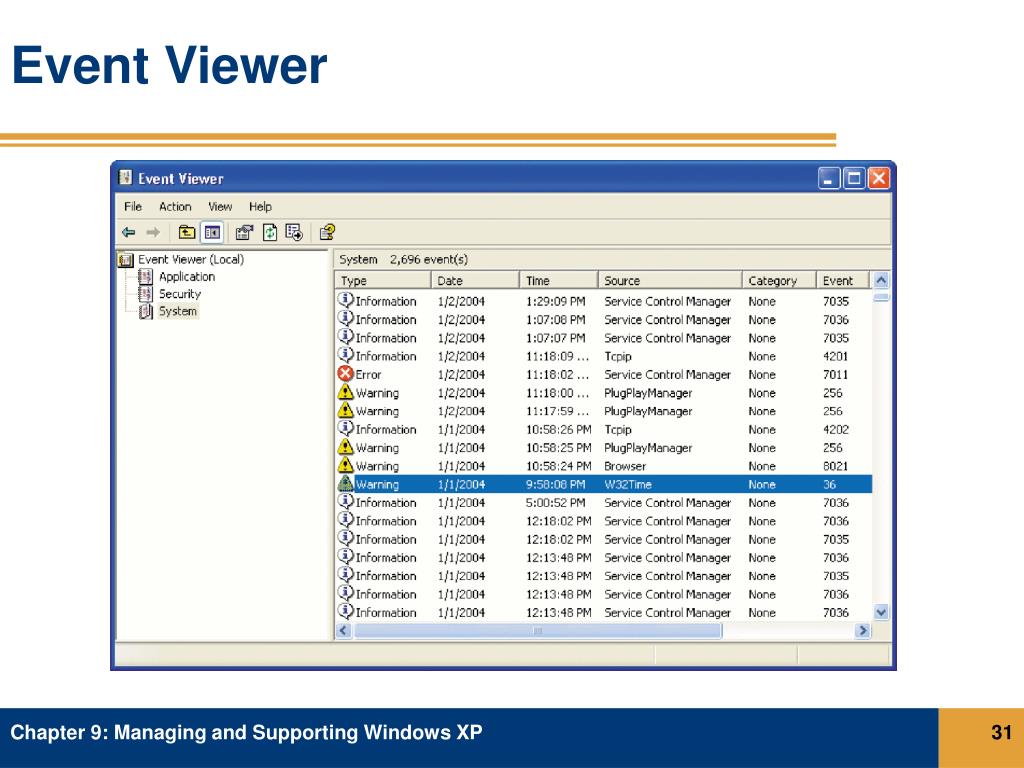Screen dimensions: 1024x768
Task: Select the Security log in tree
Action: (x=180, y=294)
